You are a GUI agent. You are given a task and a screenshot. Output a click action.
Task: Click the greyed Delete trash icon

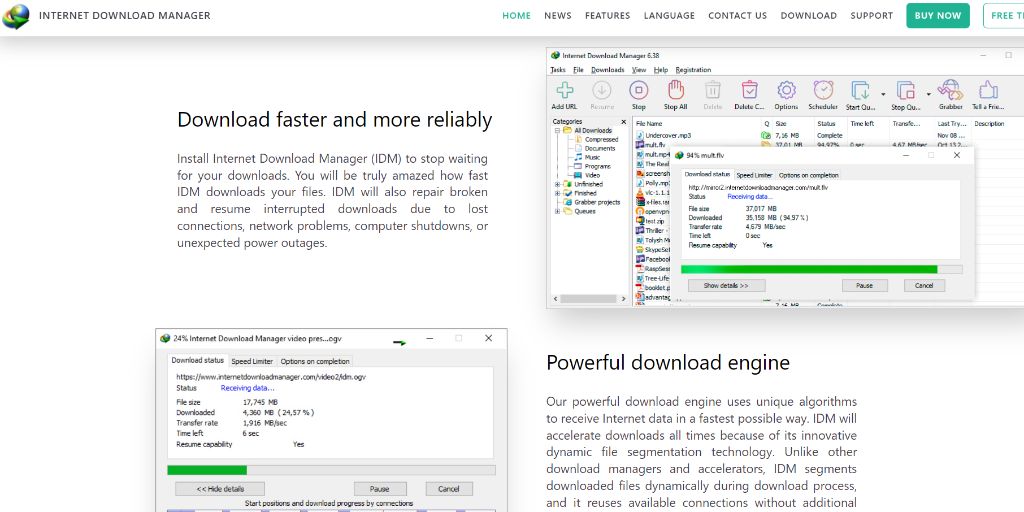click(712, 90)
